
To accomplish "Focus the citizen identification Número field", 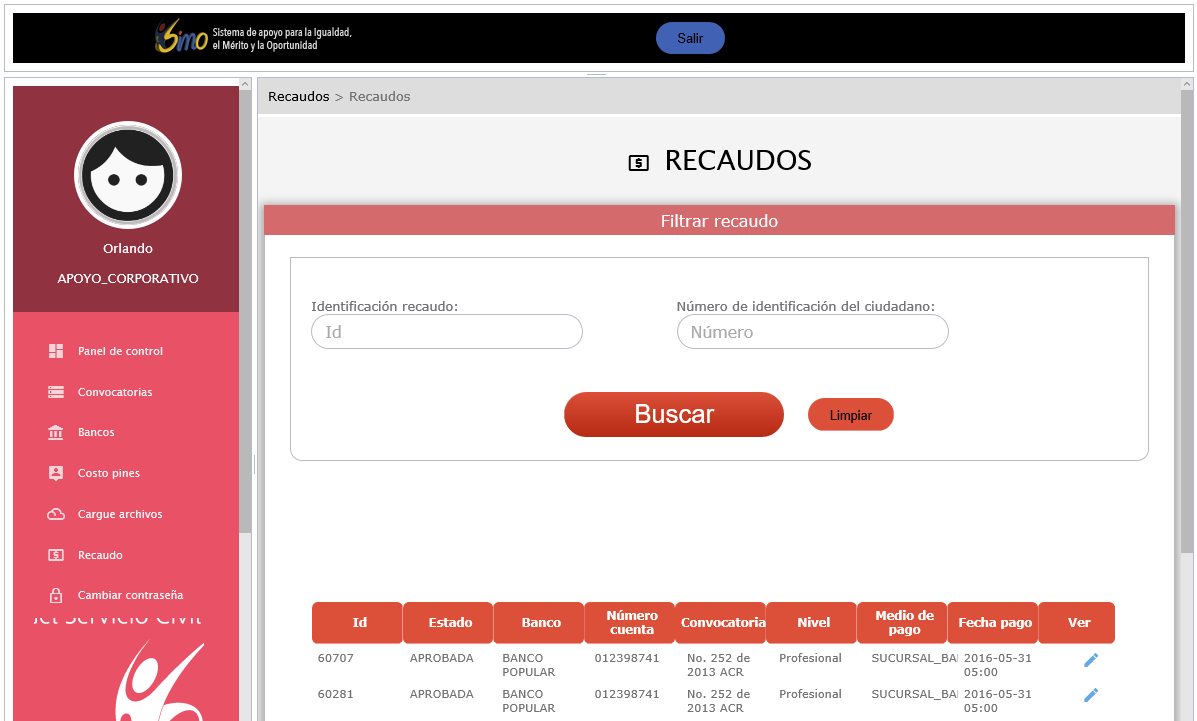I will pyautogui.click(x=812, y=332).
